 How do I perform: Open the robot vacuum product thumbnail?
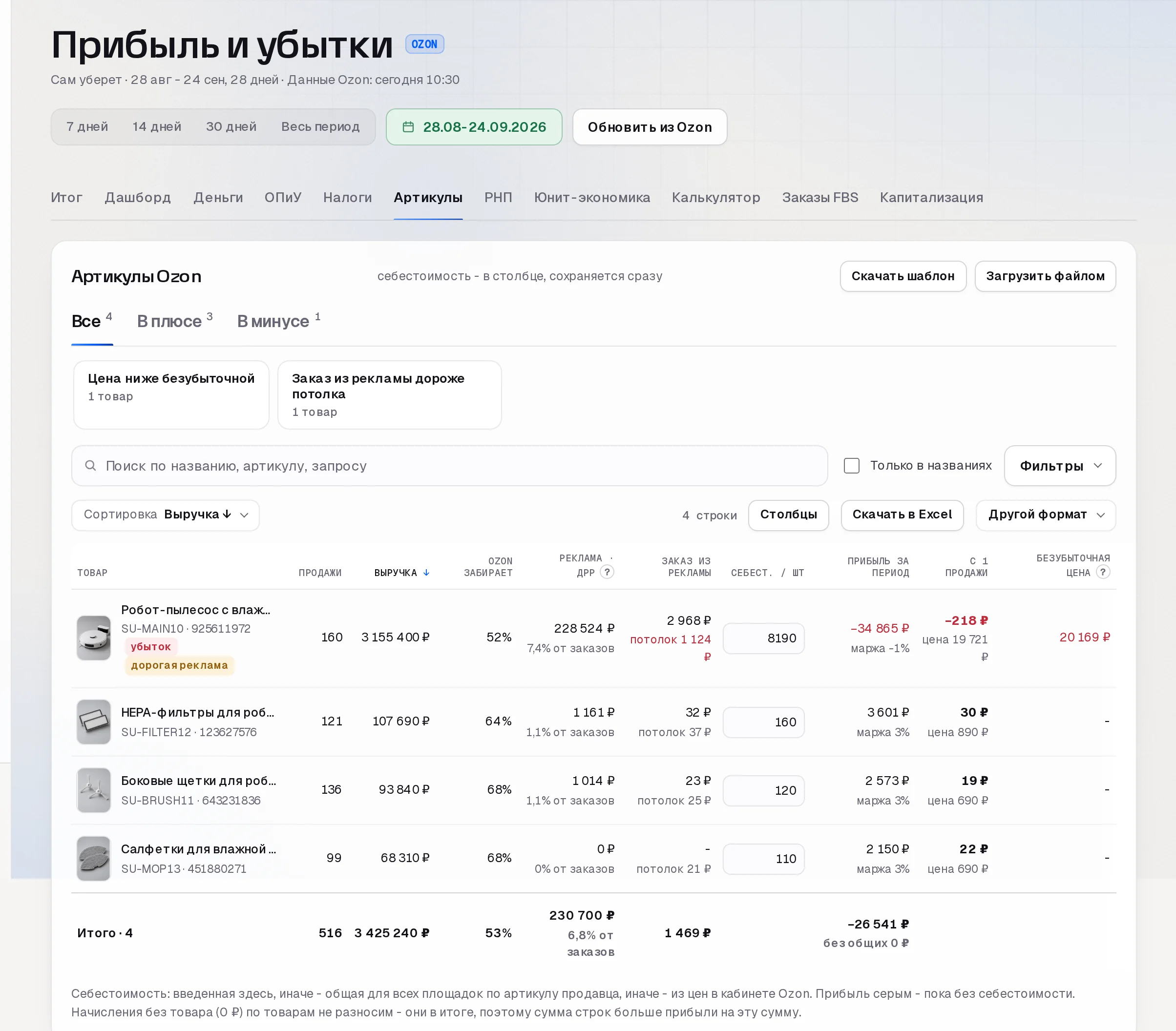94,638
